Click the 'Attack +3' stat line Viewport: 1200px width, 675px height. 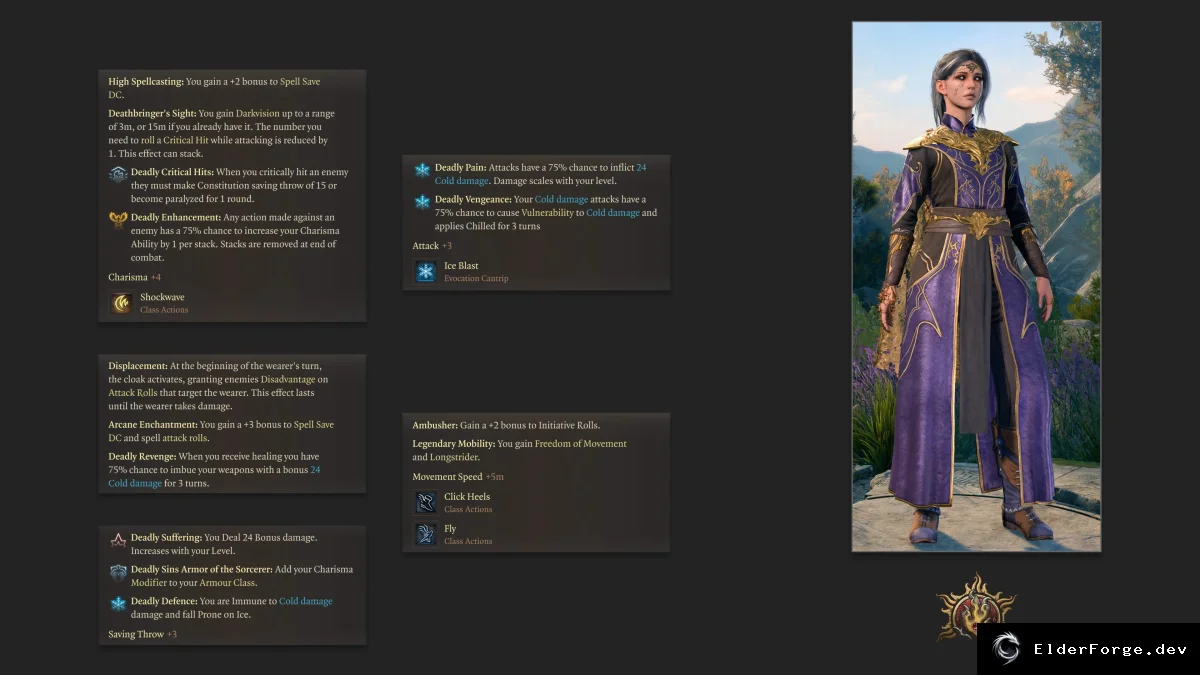[432, 246]
